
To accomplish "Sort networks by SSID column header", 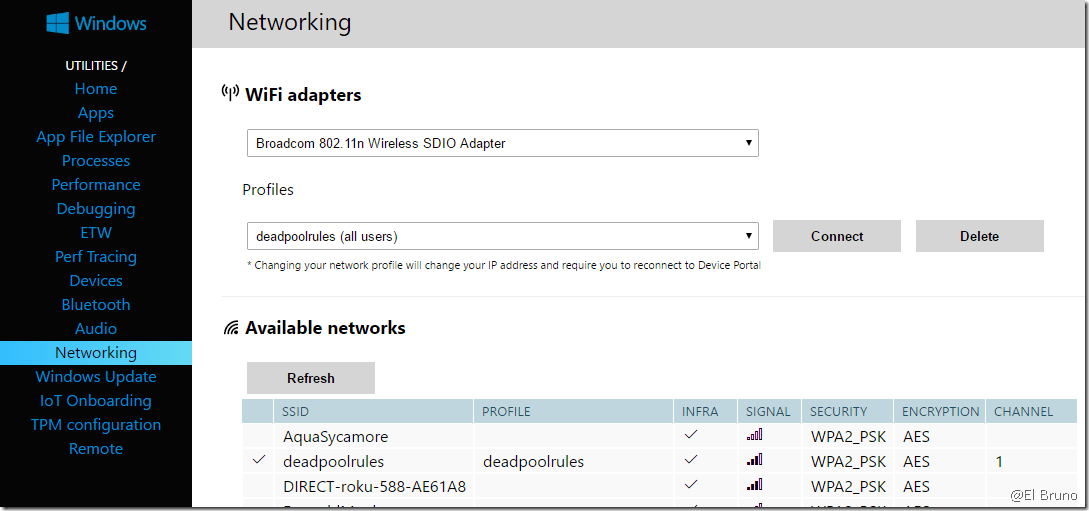I will tap(303, 411).
